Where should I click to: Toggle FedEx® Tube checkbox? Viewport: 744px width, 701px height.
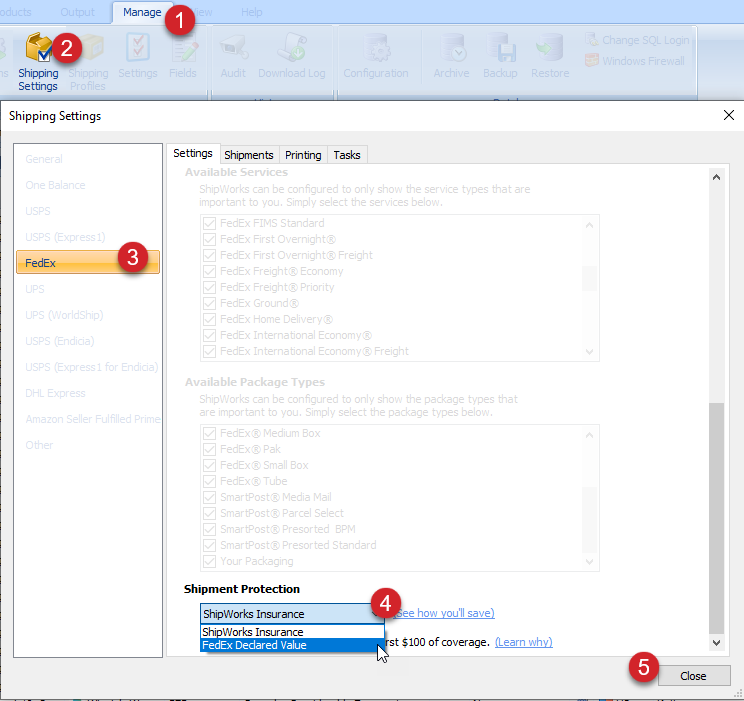click(x=209, y=481)
